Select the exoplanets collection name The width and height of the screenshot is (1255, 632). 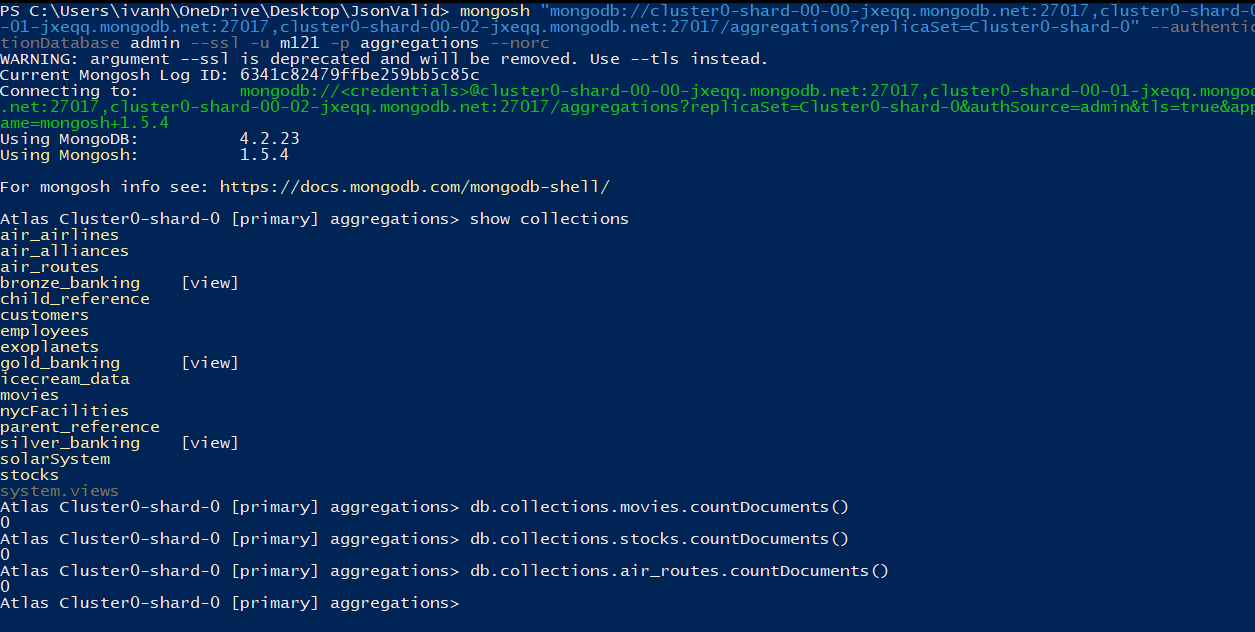(49, 347)
